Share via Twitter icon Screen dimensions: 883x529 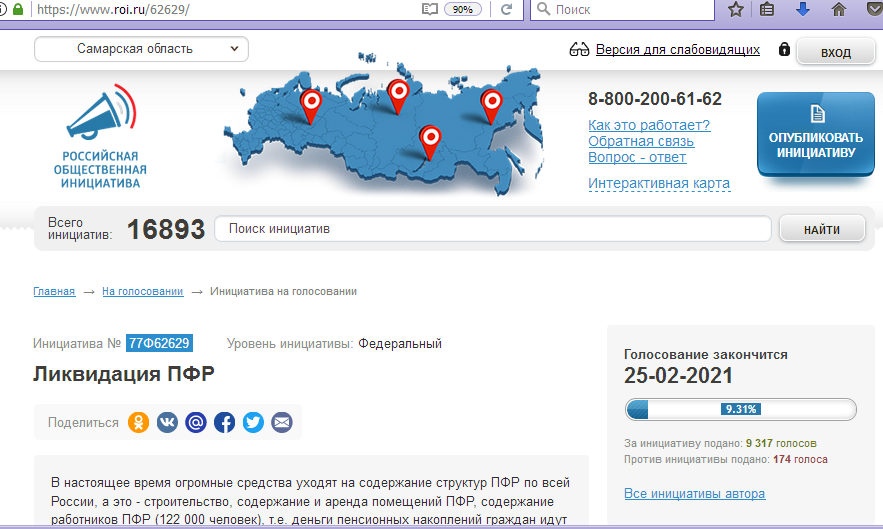tap(253, 422)
